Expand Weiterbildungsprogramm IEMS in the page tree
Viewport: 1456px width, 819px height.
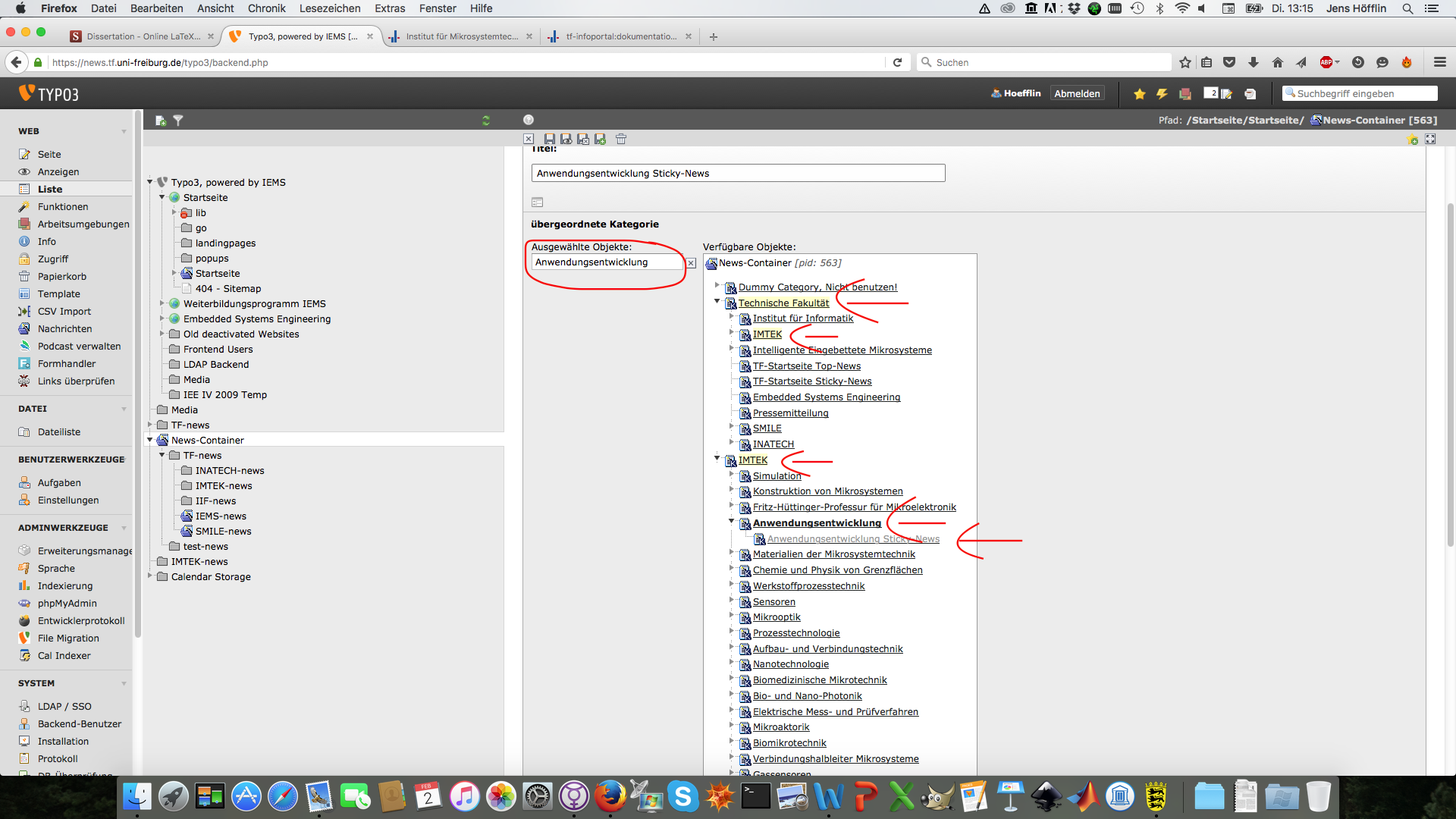tap(162, 303)
